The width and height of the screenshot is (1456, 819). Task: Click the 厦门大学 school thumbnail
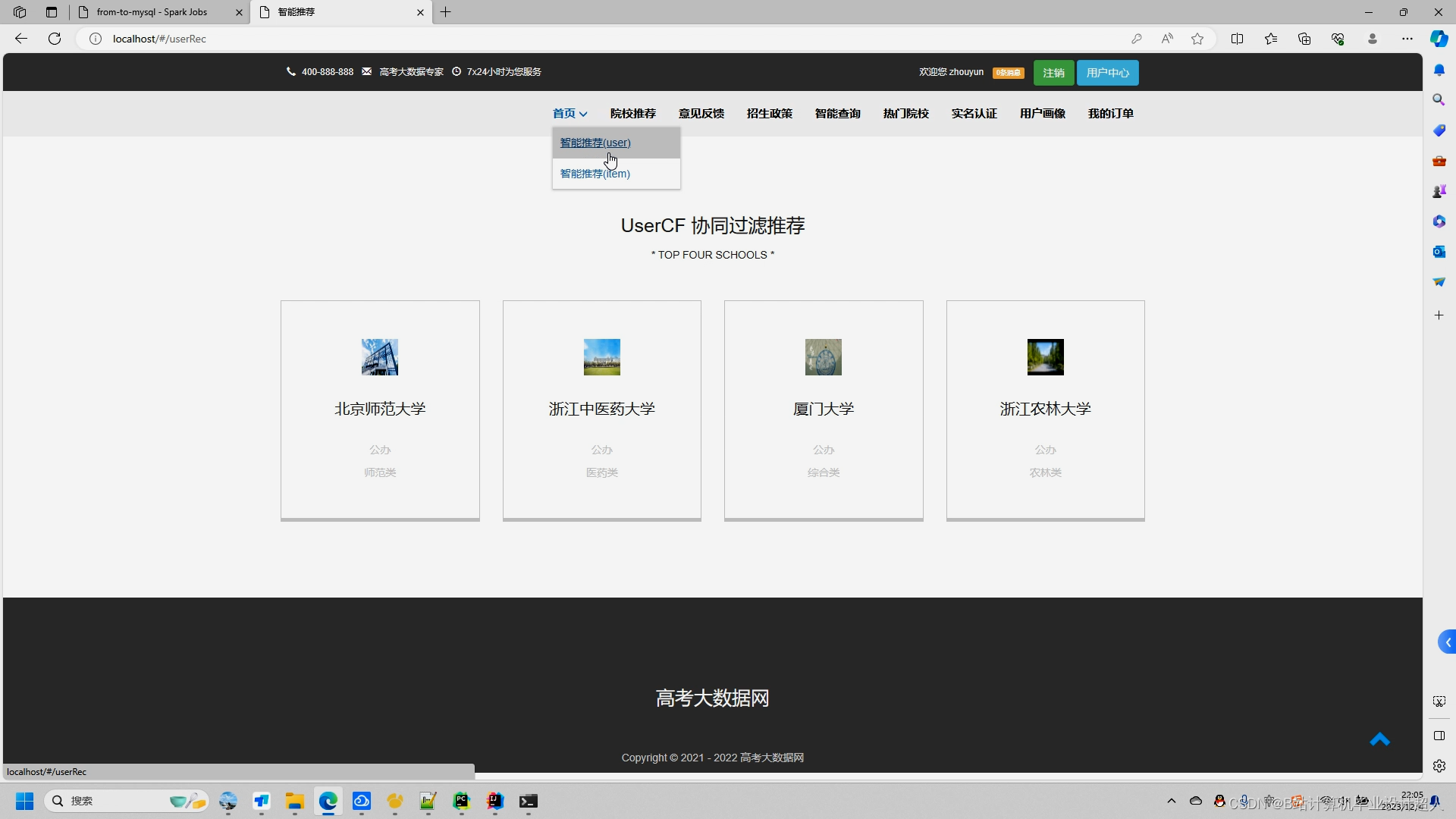[x=823, y=357]
